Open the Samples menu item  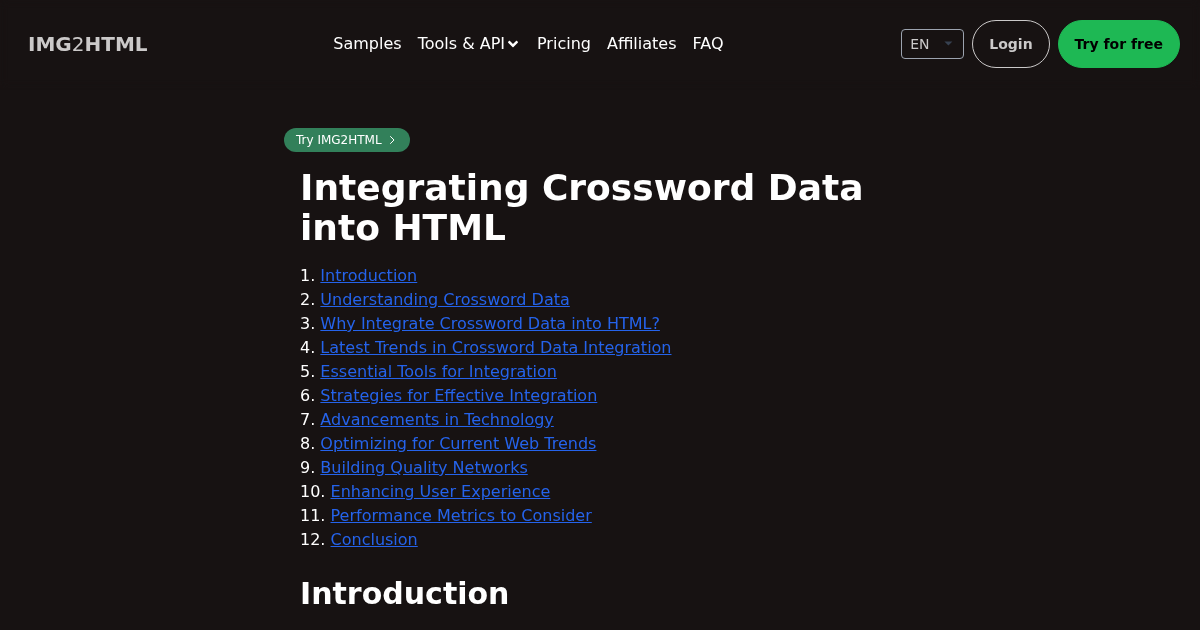(x=367, y=44)
